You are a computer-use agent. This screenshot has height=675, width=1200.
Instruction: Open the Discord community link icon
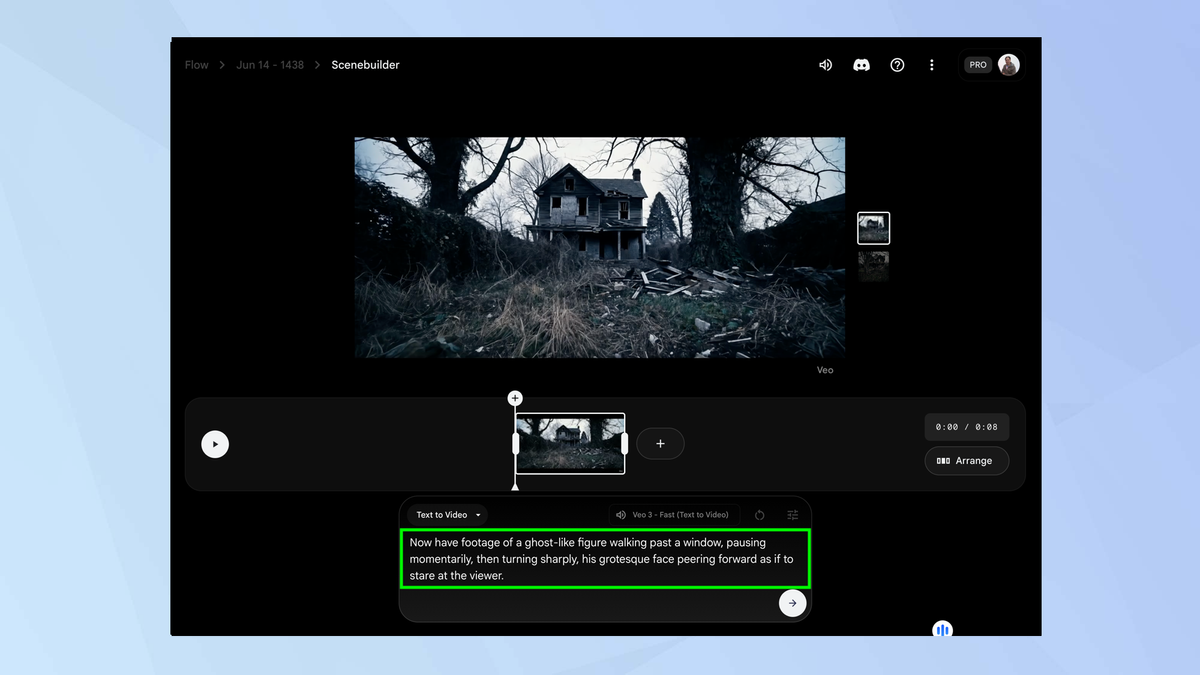coord(861,65)
